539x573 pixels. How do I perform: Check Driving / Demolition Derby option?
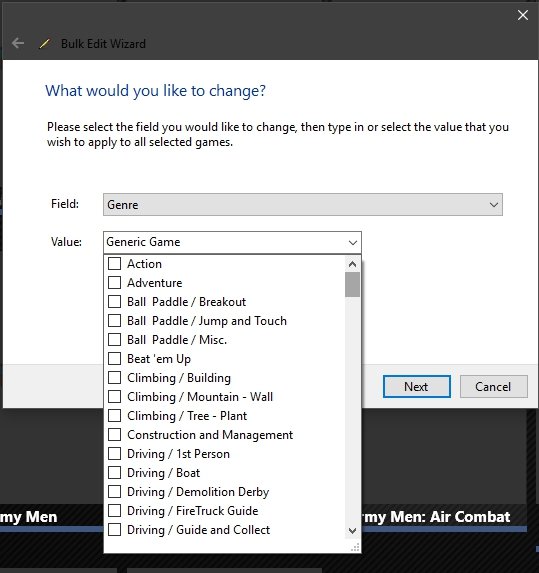coord(114,492)
